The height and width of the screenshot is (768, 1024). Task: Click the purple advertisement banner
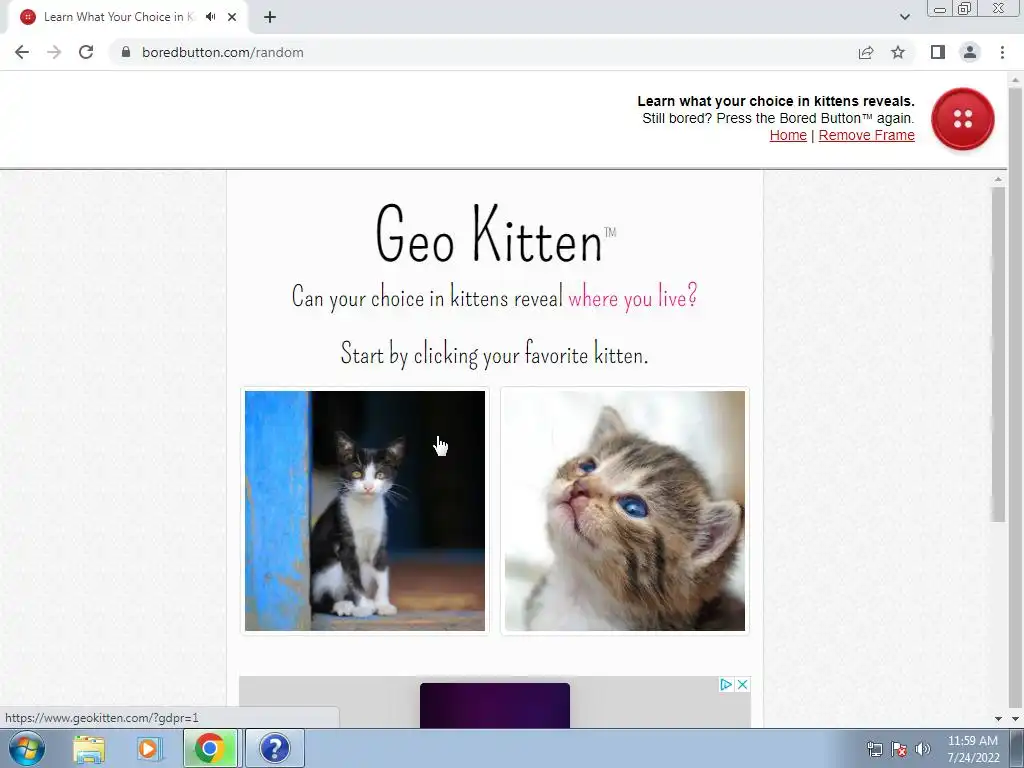[x=495, y=705]
